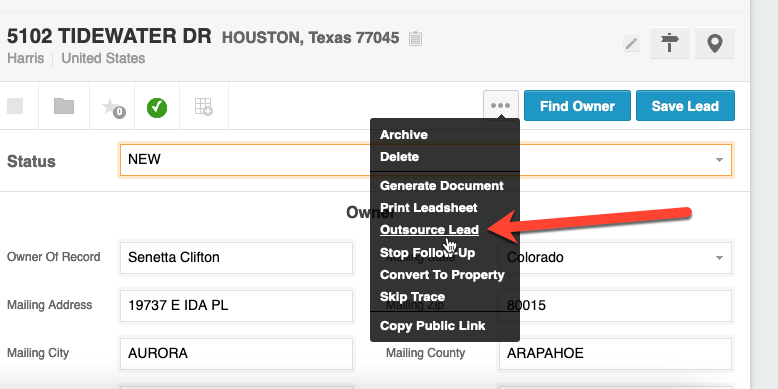Open the map pin location button

(714, 43)
